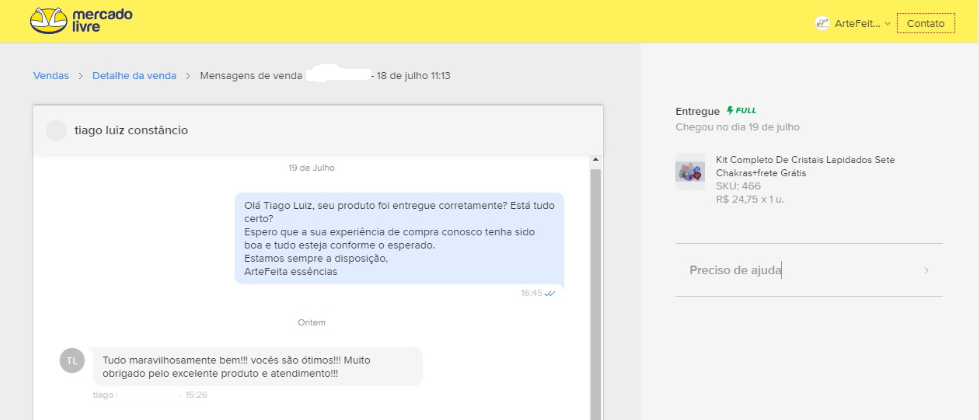Open the Contato link in header

click(926, 24)
